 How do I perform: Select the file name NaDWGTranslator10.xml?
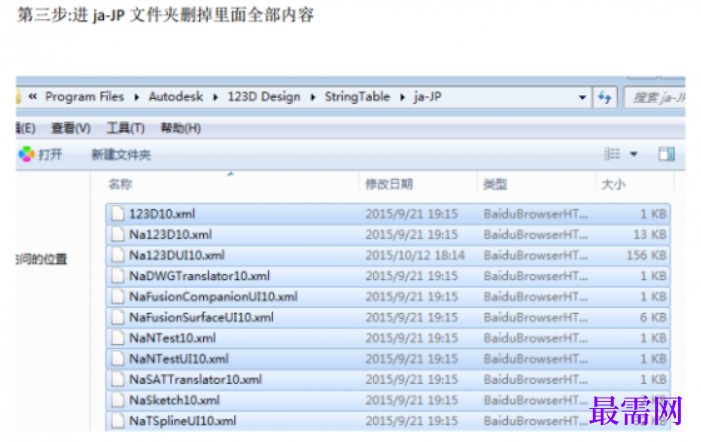coord(199,276)
